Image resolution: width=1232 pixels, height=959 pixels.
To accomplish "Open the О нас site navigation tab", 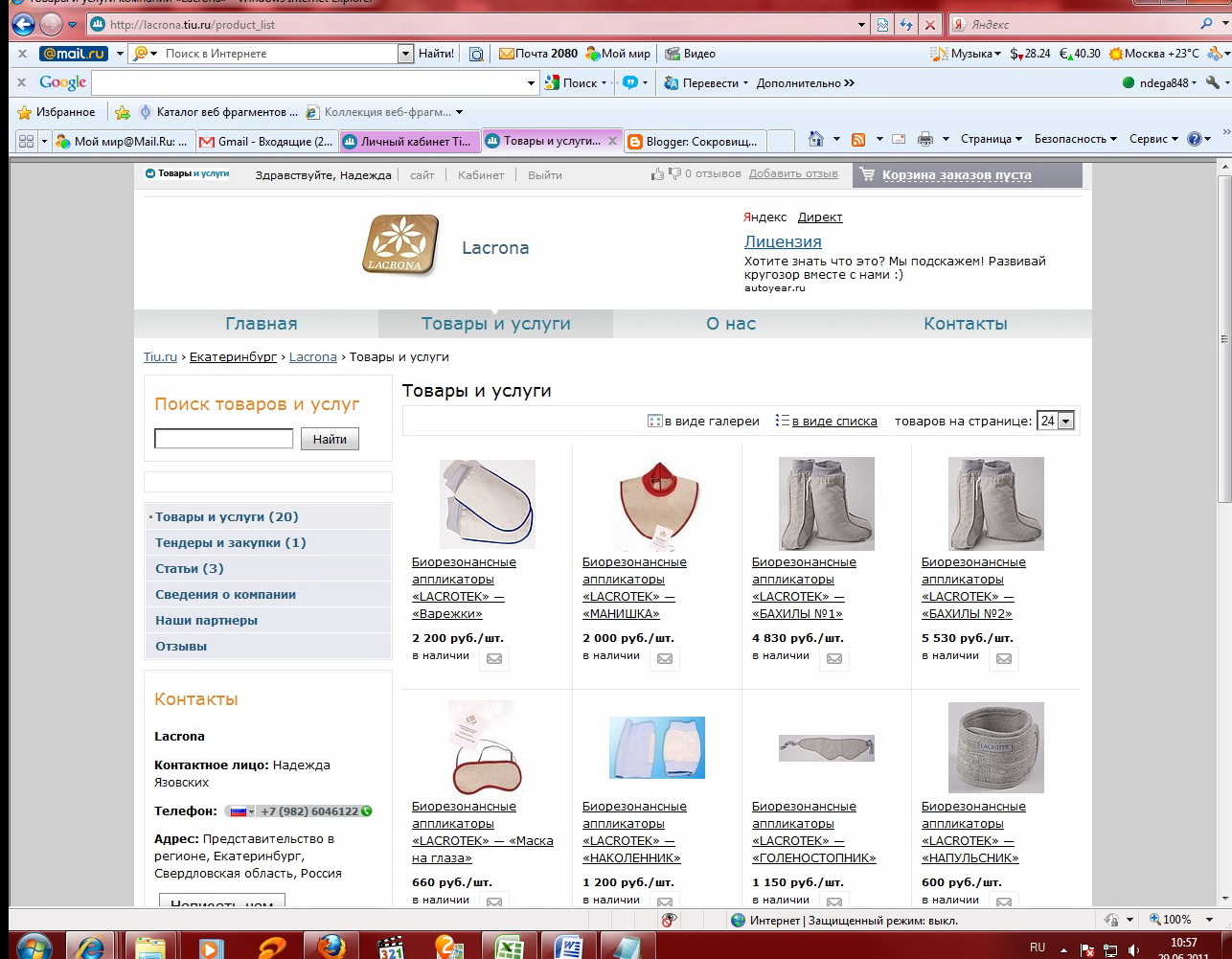I will [731, 324].
